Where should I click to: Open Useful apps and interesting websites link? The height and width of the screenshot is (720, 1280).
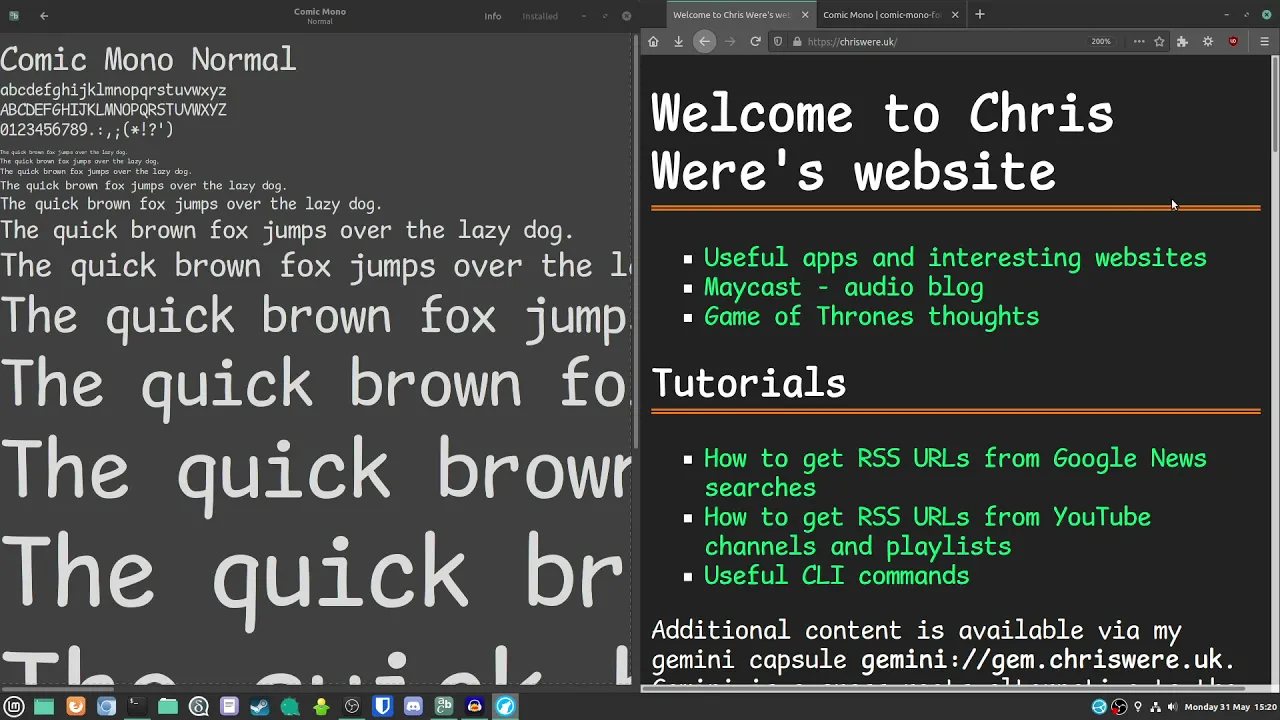click(955, 258)
